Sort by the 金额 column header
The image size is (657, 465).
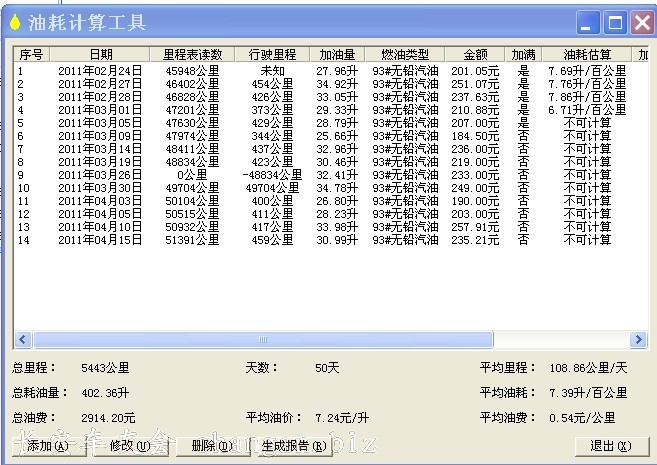click(x=475, y=54)
